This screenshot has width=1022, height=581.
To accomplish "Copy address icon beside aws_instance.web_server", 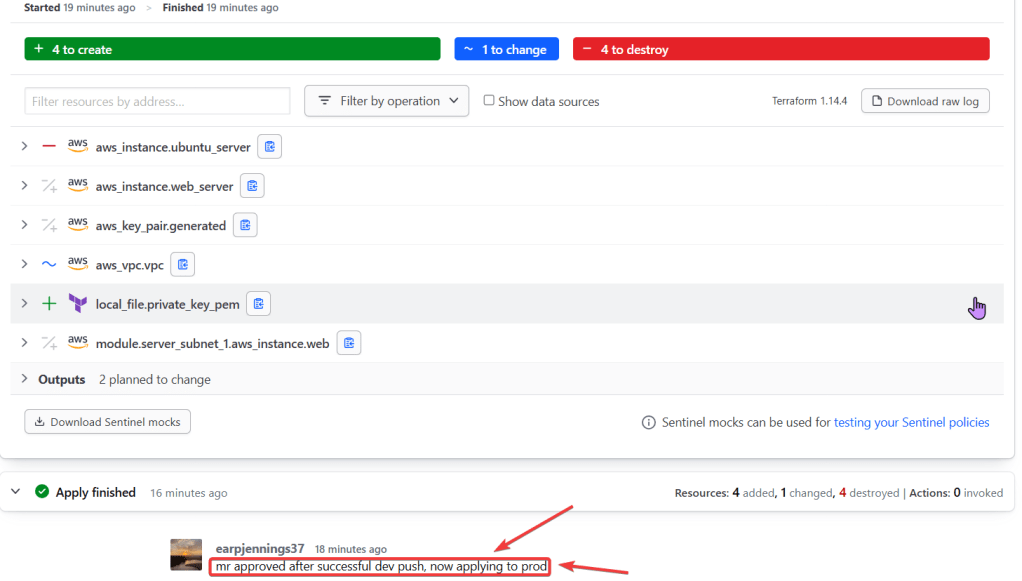I will pos(252,186).
